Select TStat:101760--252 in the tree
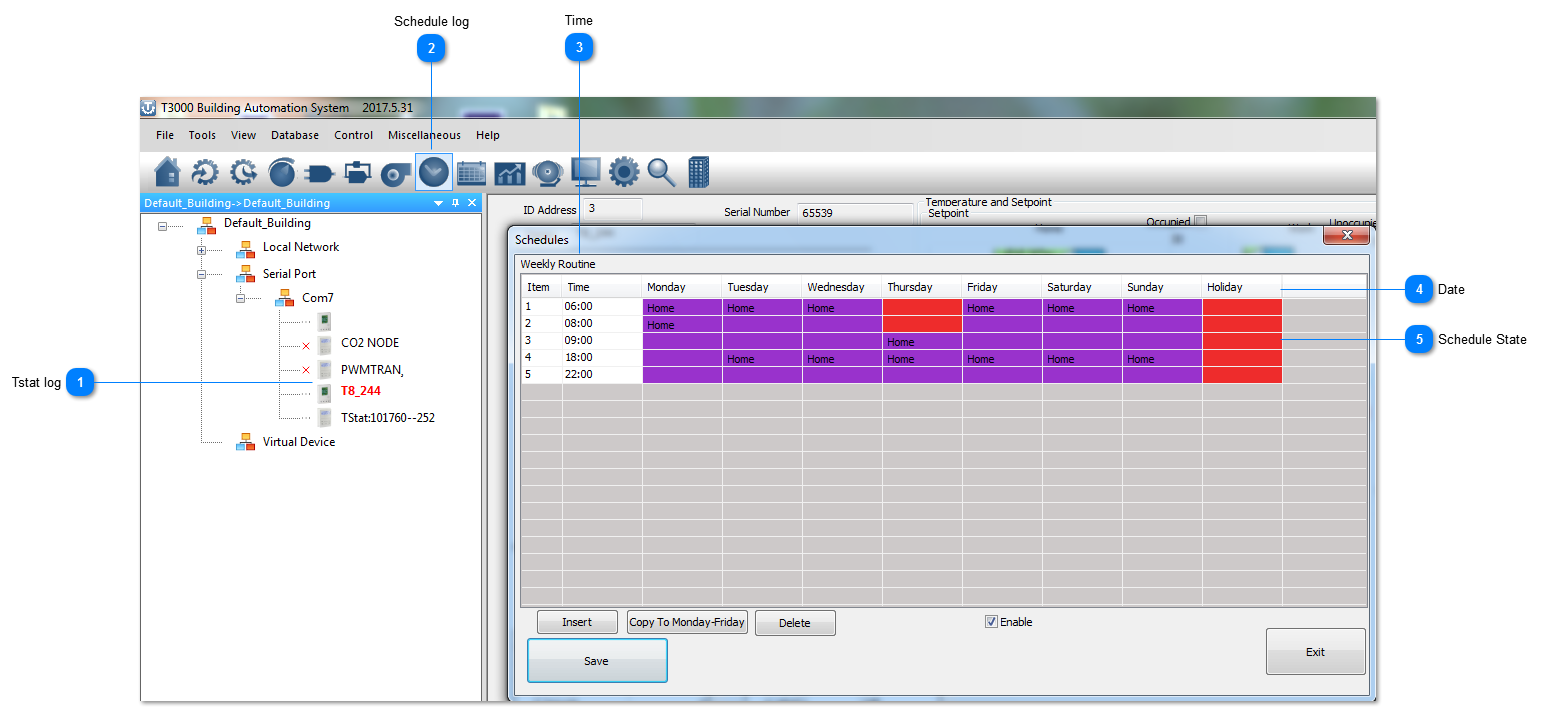The height and width of the screenshot is (710, 1543). 388,418
